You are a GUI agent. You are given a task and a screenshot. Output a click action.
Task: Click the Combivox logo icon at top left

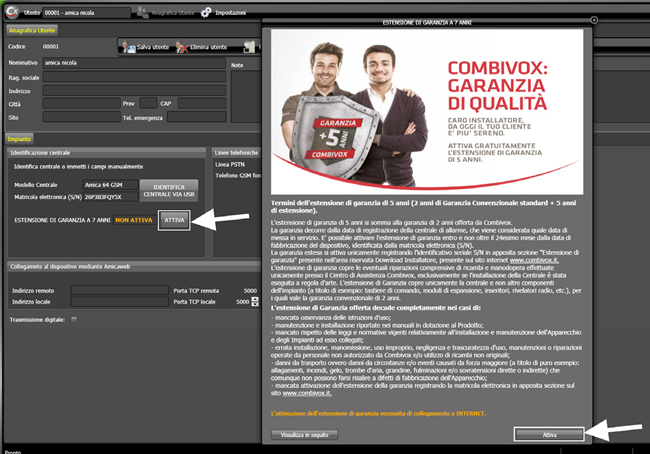(x=12, y=12)
